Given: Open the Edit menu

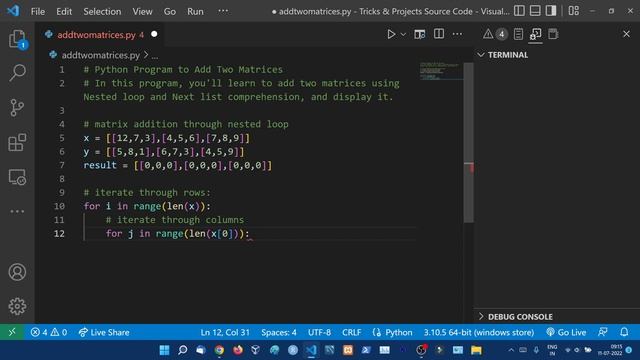Looking at the screenshot, I should 64,11.
